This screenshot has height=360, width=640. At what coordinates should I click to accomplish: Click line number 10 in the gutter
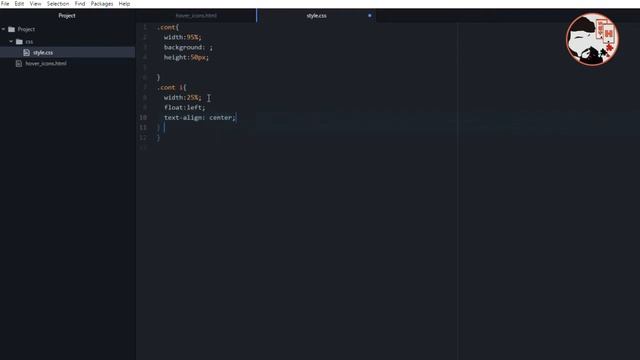tap(143, 118)
